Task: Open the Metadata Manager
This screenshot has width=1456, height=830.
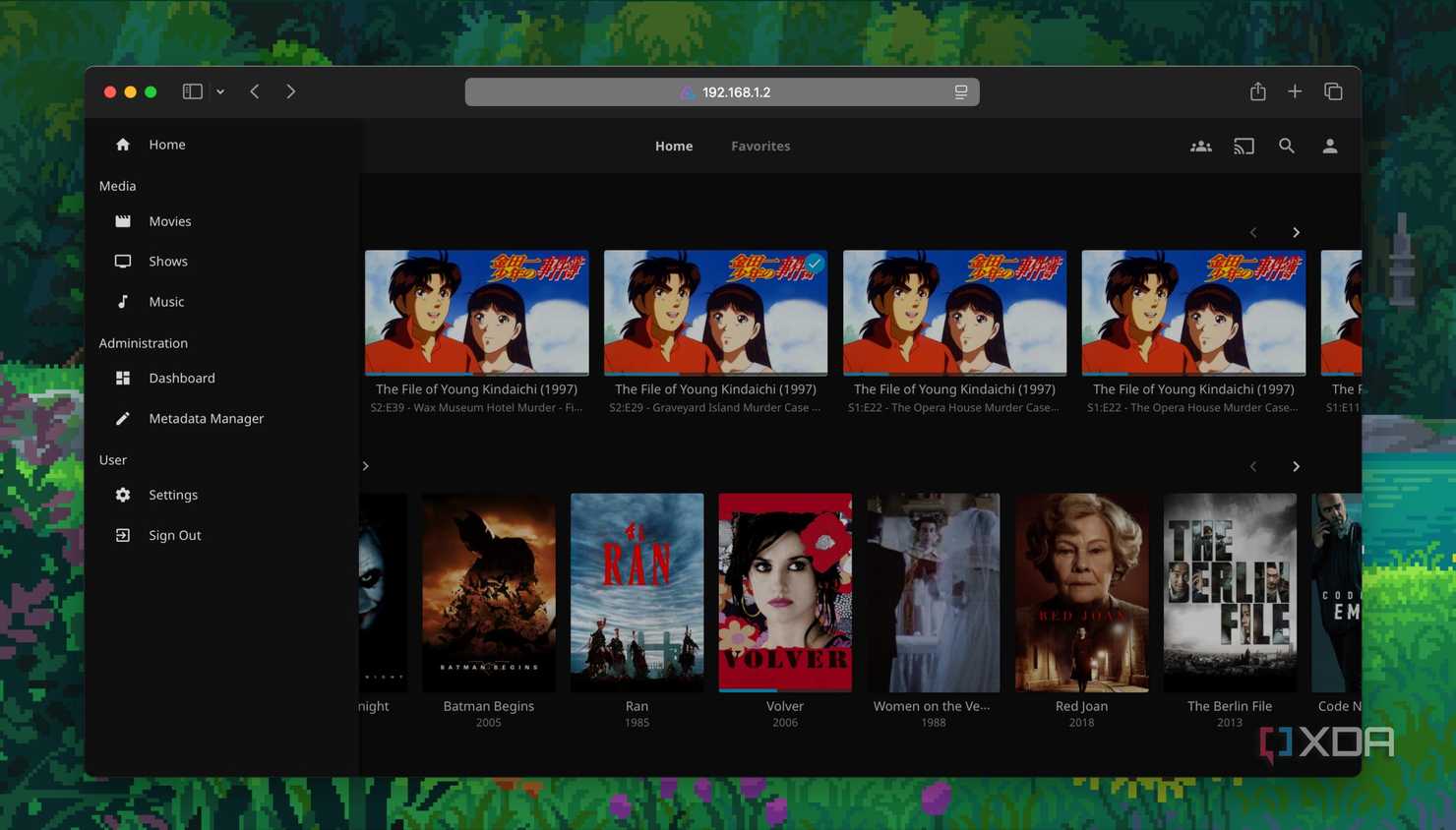Action: (222, 418)
